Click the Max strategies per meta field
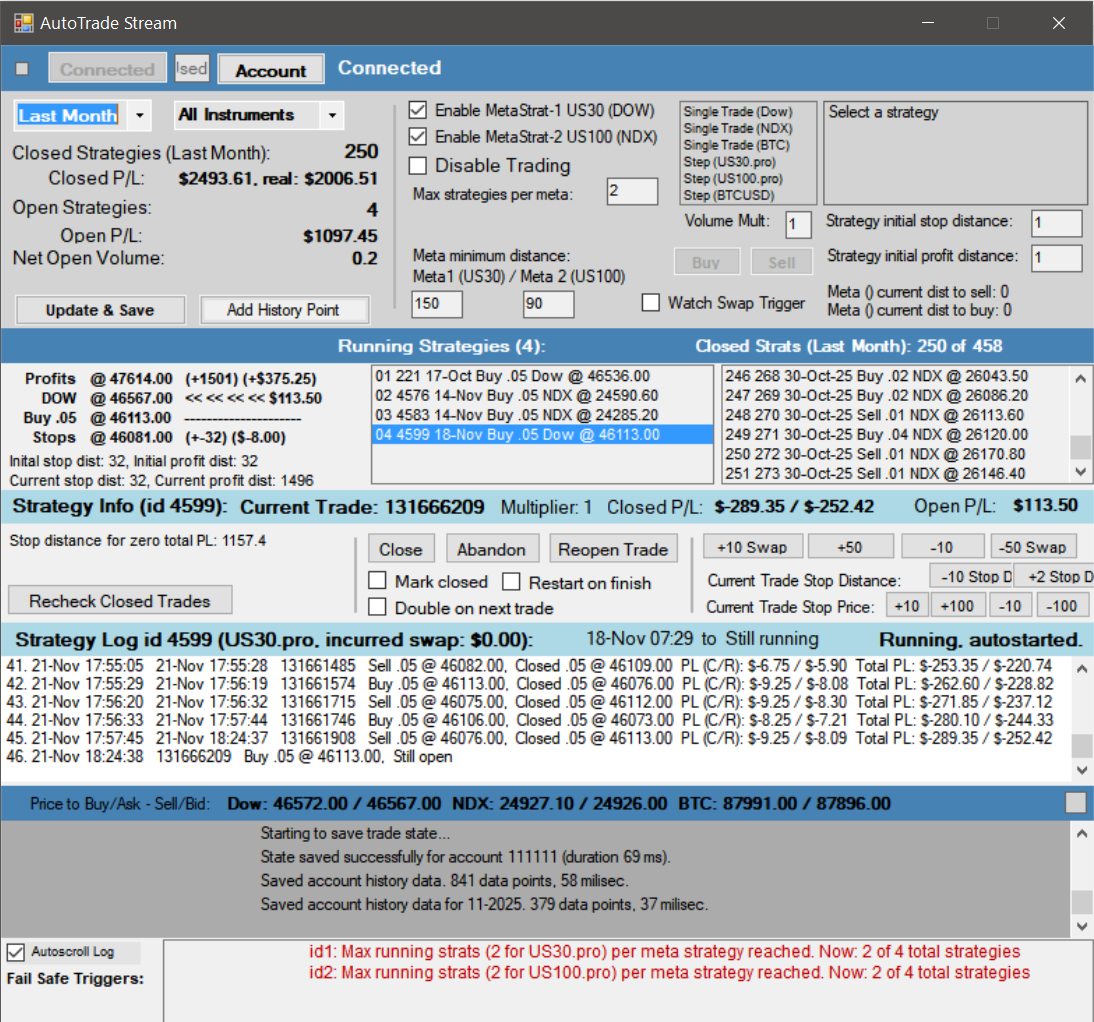The image size is (1094, 1022). [x=632, y=192]
